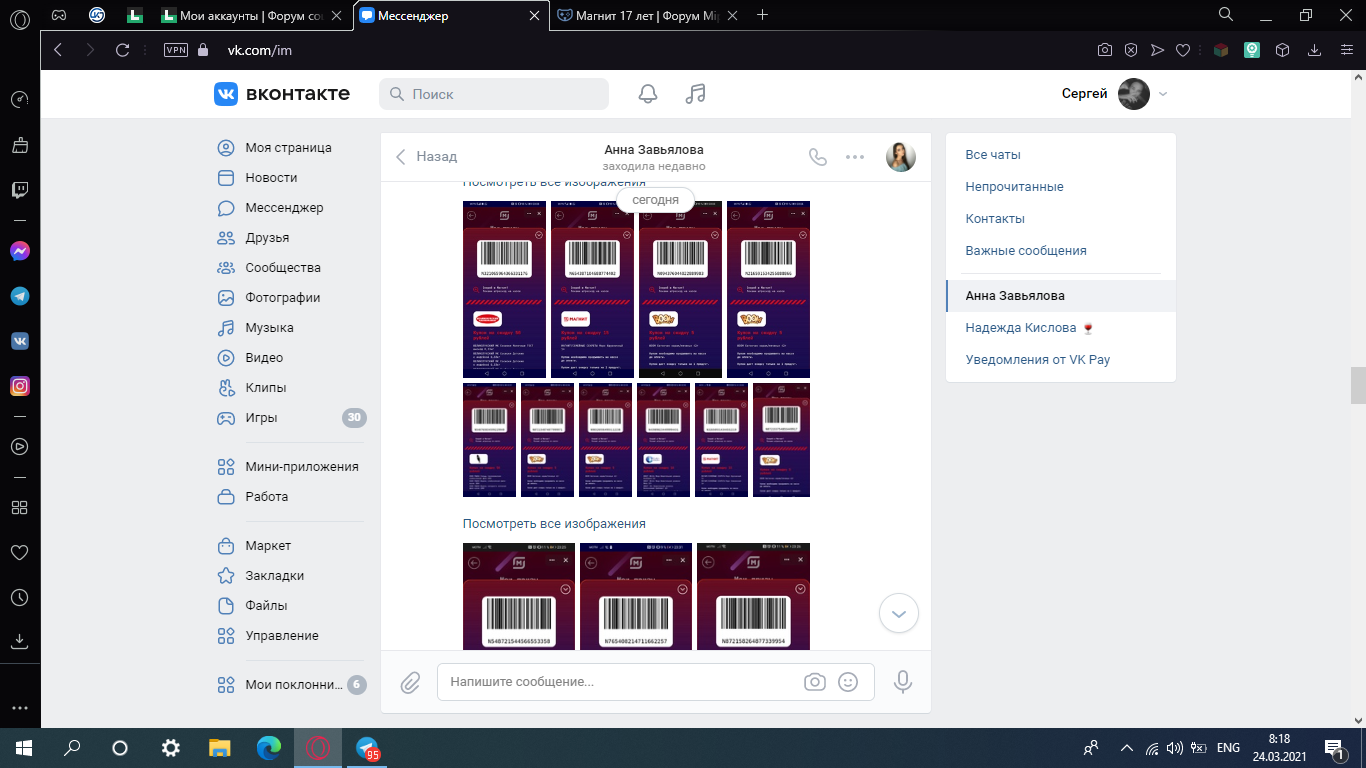Open downloads from the Opera sidebar

coord(19,640)
